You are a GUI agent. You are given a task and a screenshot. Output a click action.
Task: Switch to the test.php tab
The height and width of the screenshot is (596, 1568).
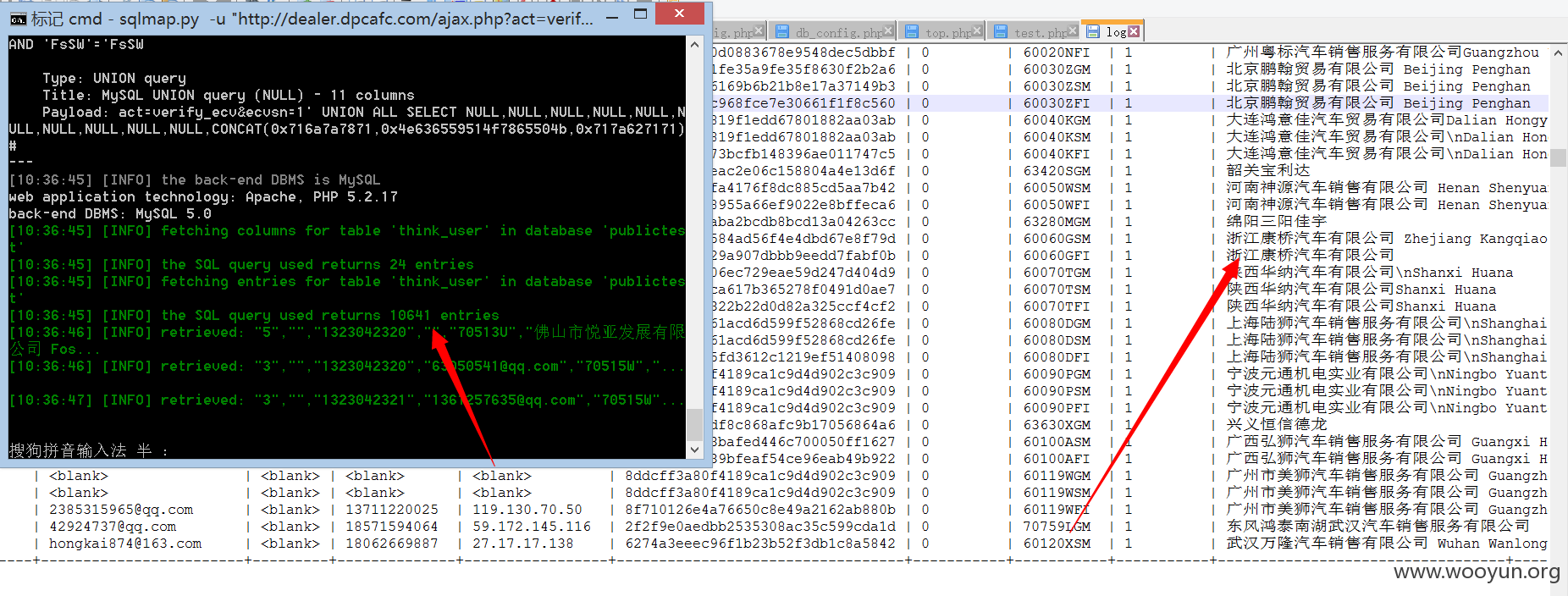pyautogui.click(x=1035, y=32)
